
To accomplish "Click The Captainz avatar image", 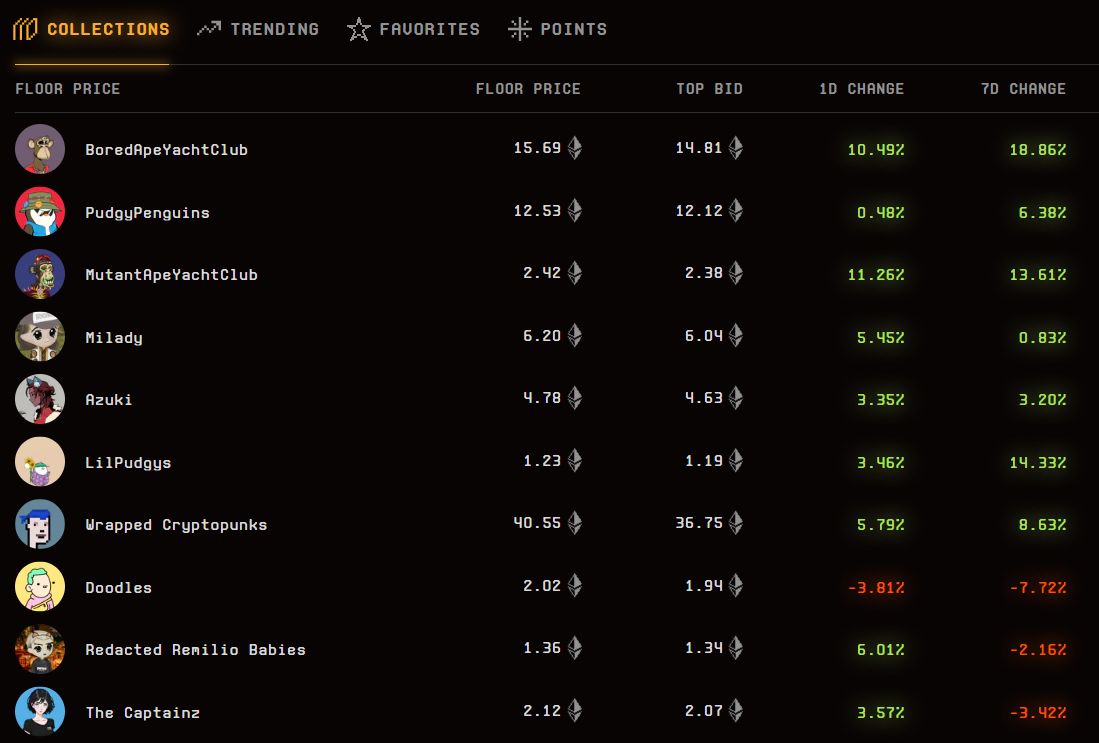I will coord(40,712).
